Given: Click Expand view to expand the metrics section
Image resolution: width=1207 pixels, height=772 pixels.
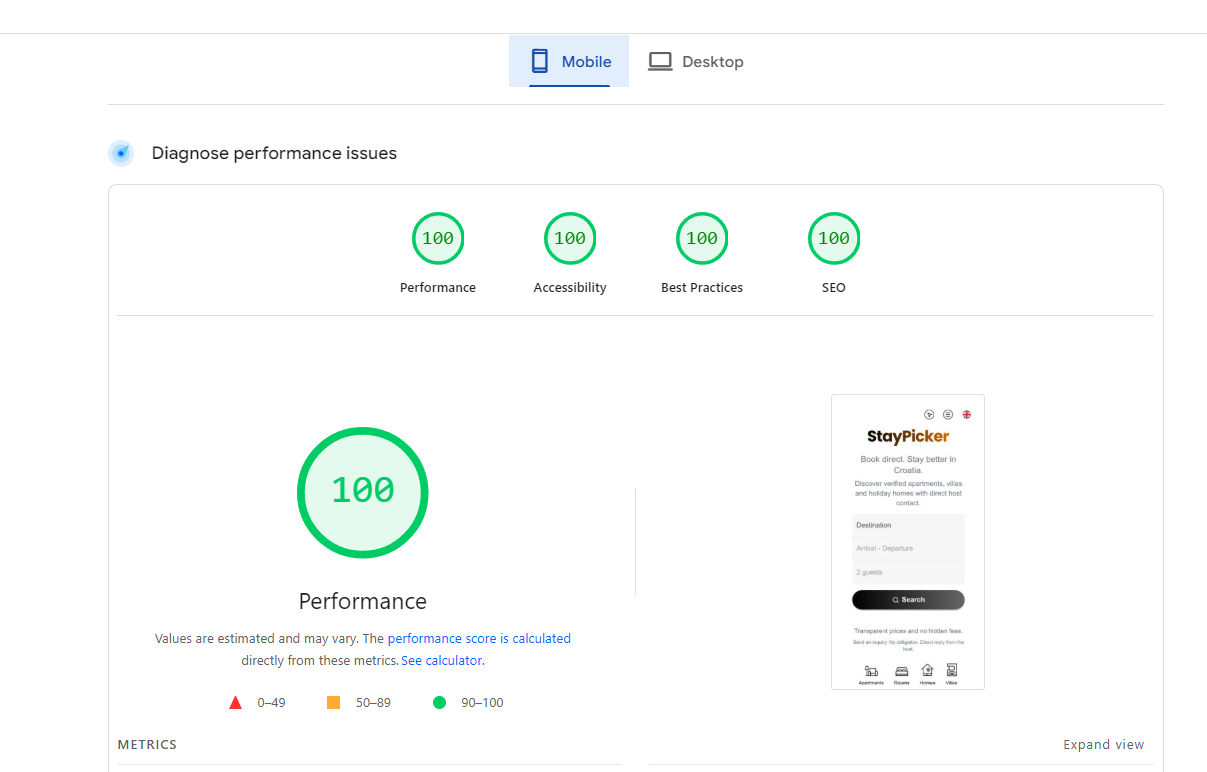Looking at the screenshot, I should (1103, 744).
